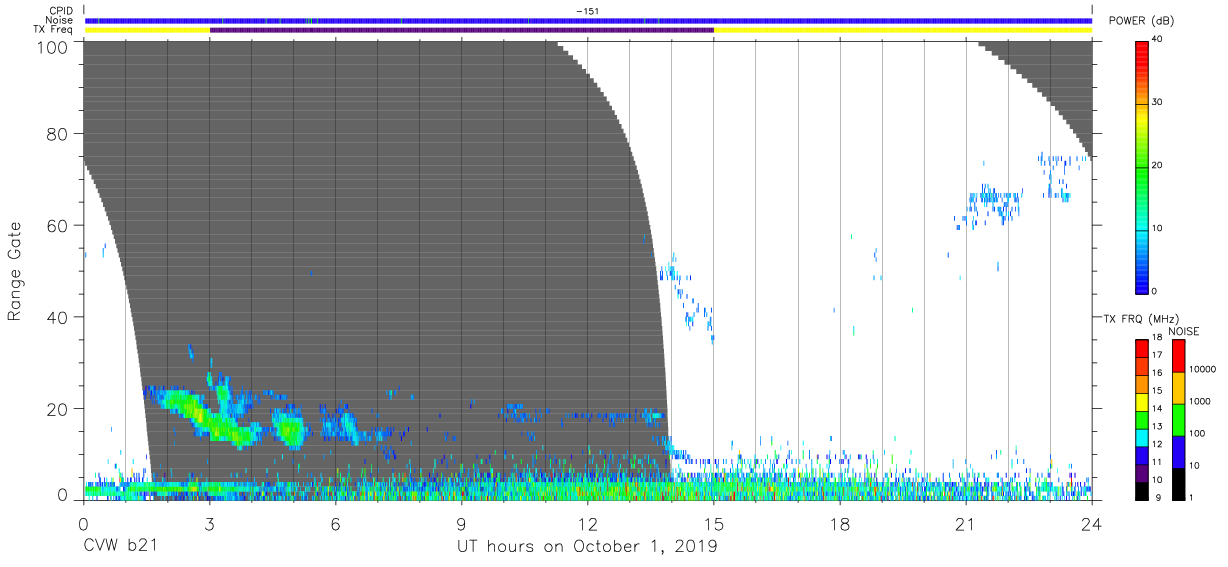
Task: Click the 40 tick on the Range Gate axis
Action: click(57, 317)
